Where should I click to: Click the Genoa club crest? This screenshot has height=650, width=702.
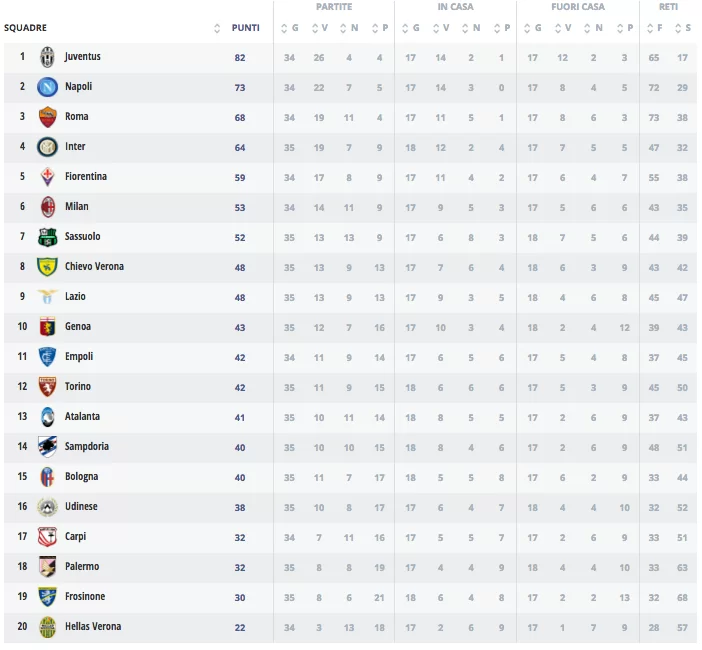tap(47, 327)
